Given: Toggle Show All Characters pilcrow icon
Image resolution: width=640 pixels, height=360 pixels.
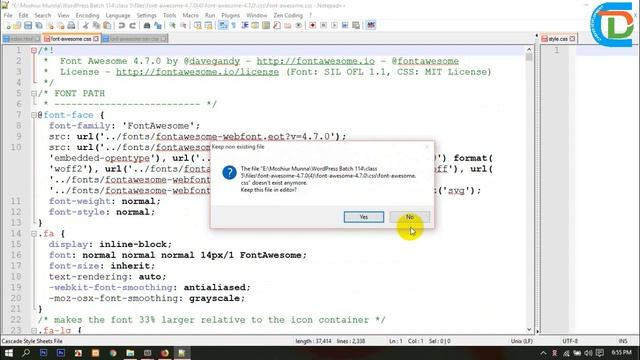Looking at the screenshot, I should [233, 25].
